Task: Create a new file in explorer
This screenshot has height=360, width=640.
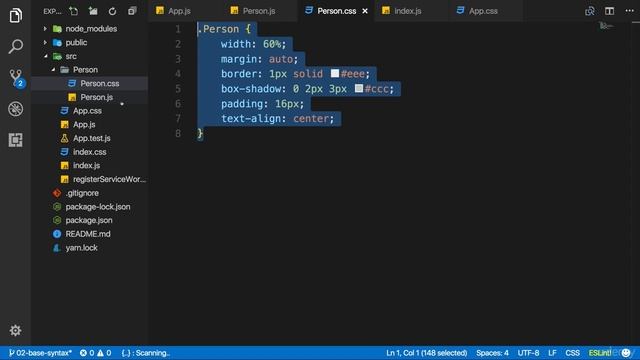Action: point(73,11)
